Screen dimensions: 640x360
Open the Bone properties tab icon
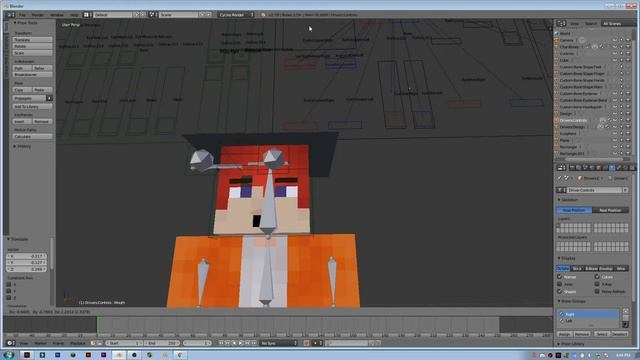click(x=618, y=168)
